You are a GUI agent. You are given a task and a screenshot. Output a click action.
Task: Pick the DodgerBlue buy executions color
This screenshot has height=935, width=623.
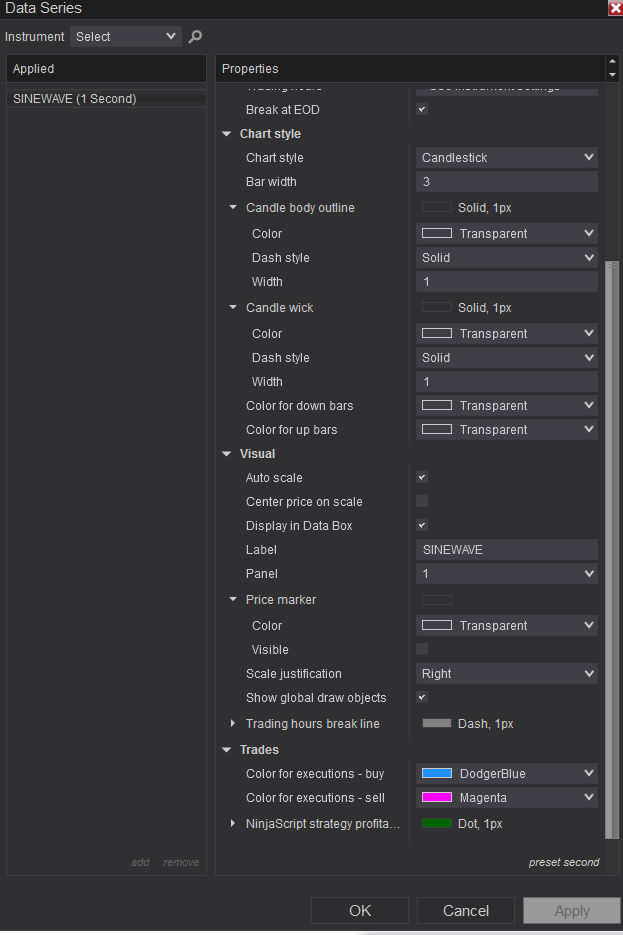506,774
